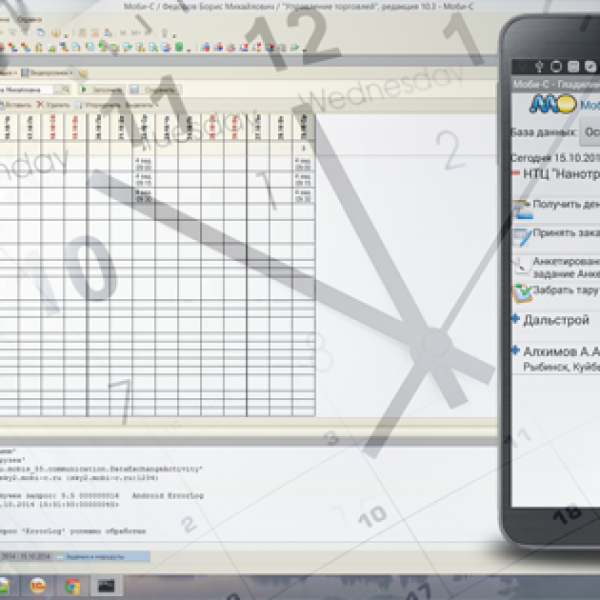Click the 'Получить деньги' cash icon on phone
Image resolution: width=600 pixels, height=600 pixels.
pos(520,207)
